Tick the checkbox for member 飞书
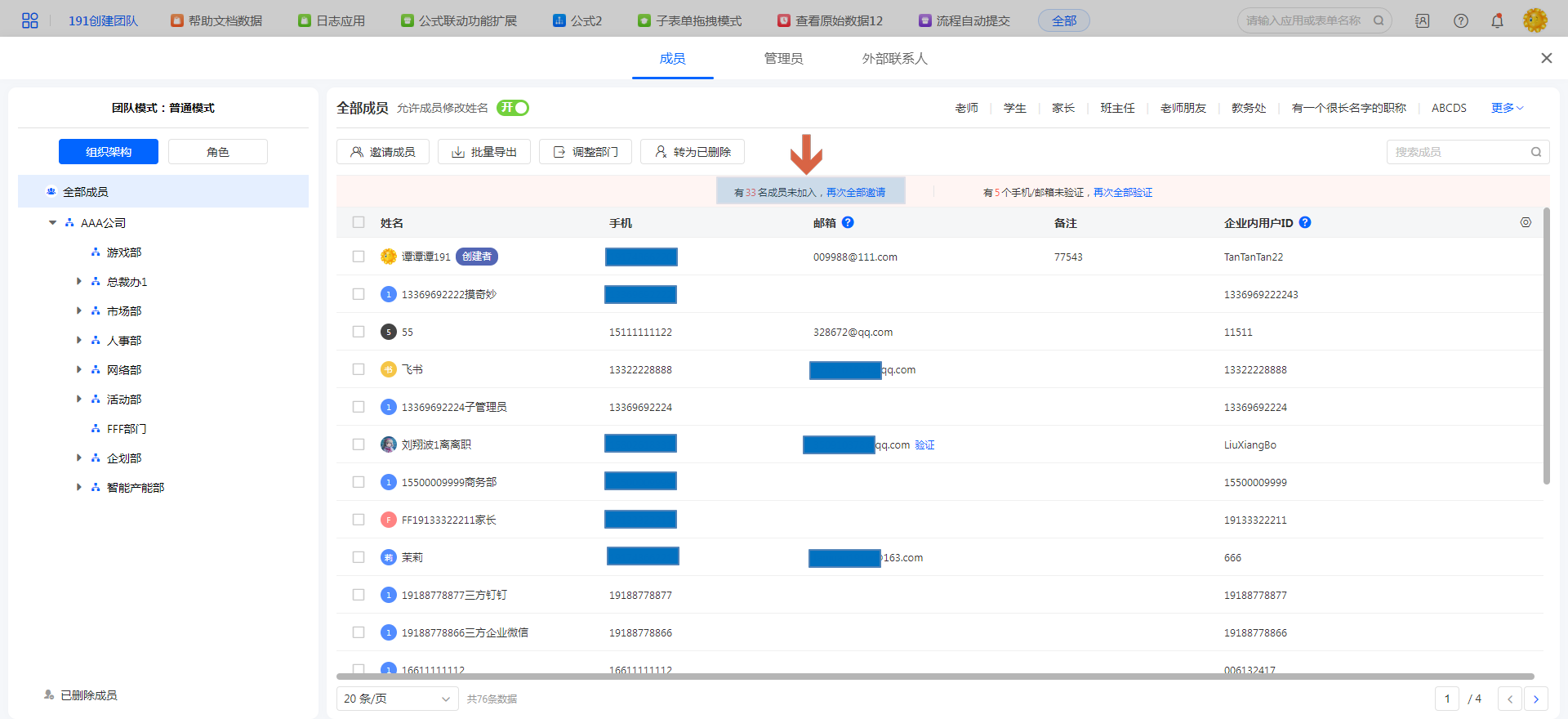The width and height of the screenshot is (1568, 719). pos(359,369)
